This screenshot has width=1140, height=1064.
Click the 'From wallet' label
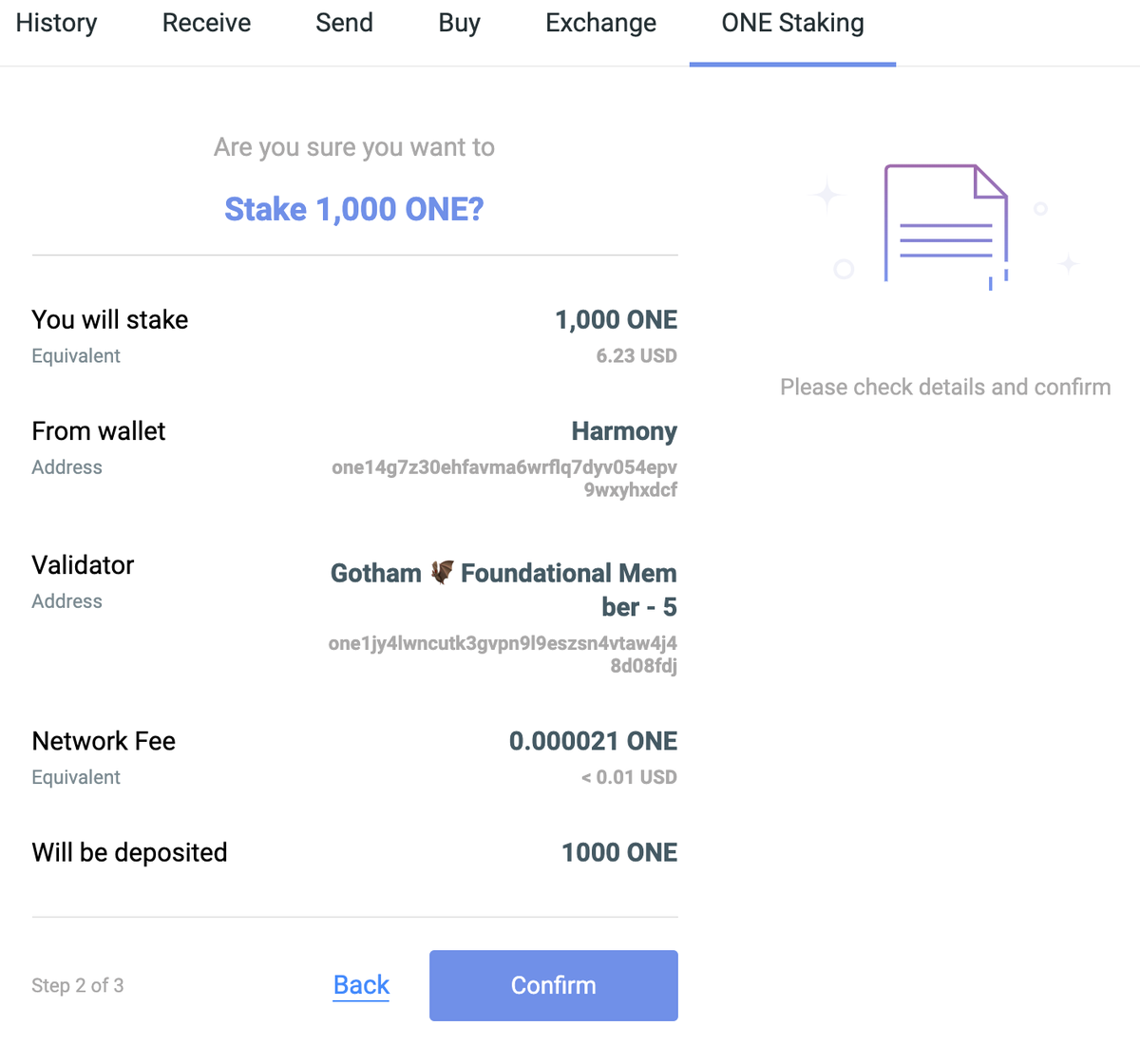(x=99, y=431)
